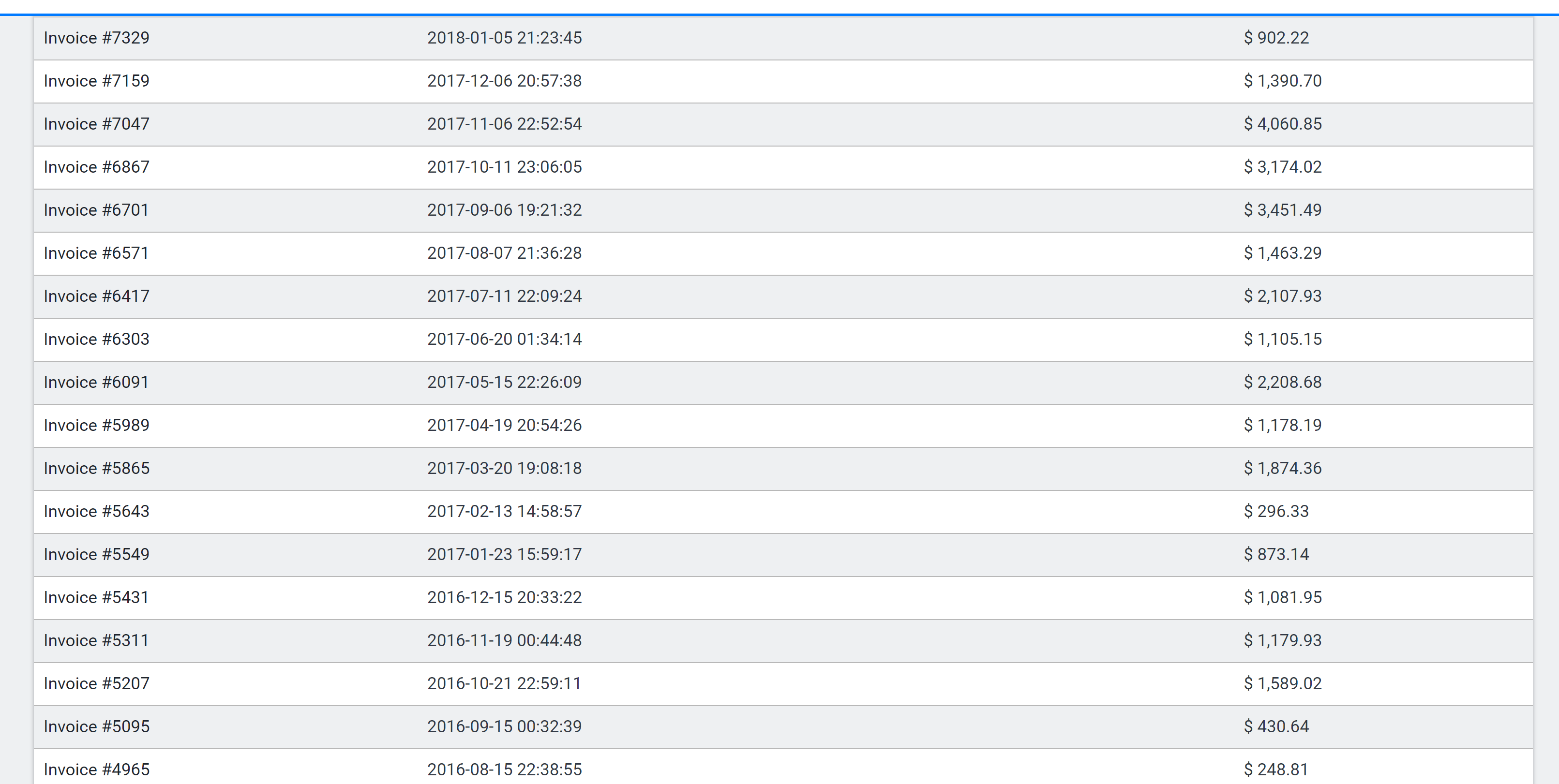Screen dimensions: 1559x784
Task: Click the $ 873.14 amount
Action: click(x=1276, y=554)
